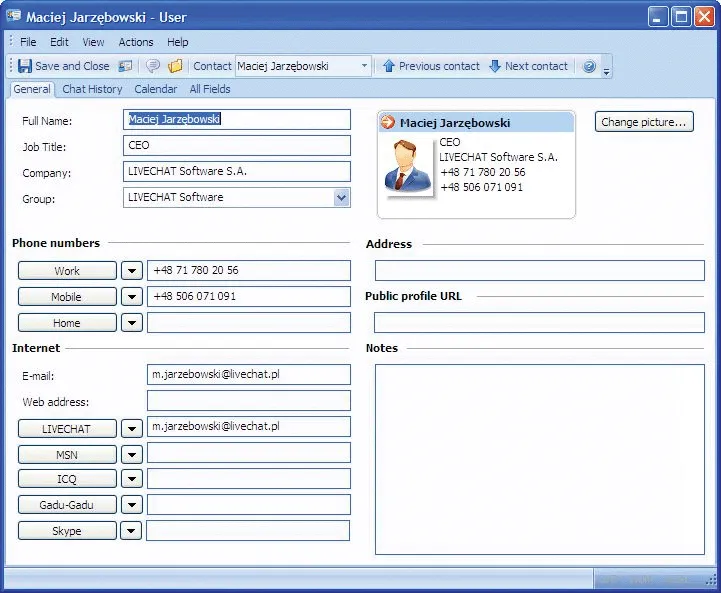Click the empty Home phone field
Screen dimensions: 721x593
[x=249, y=323]
